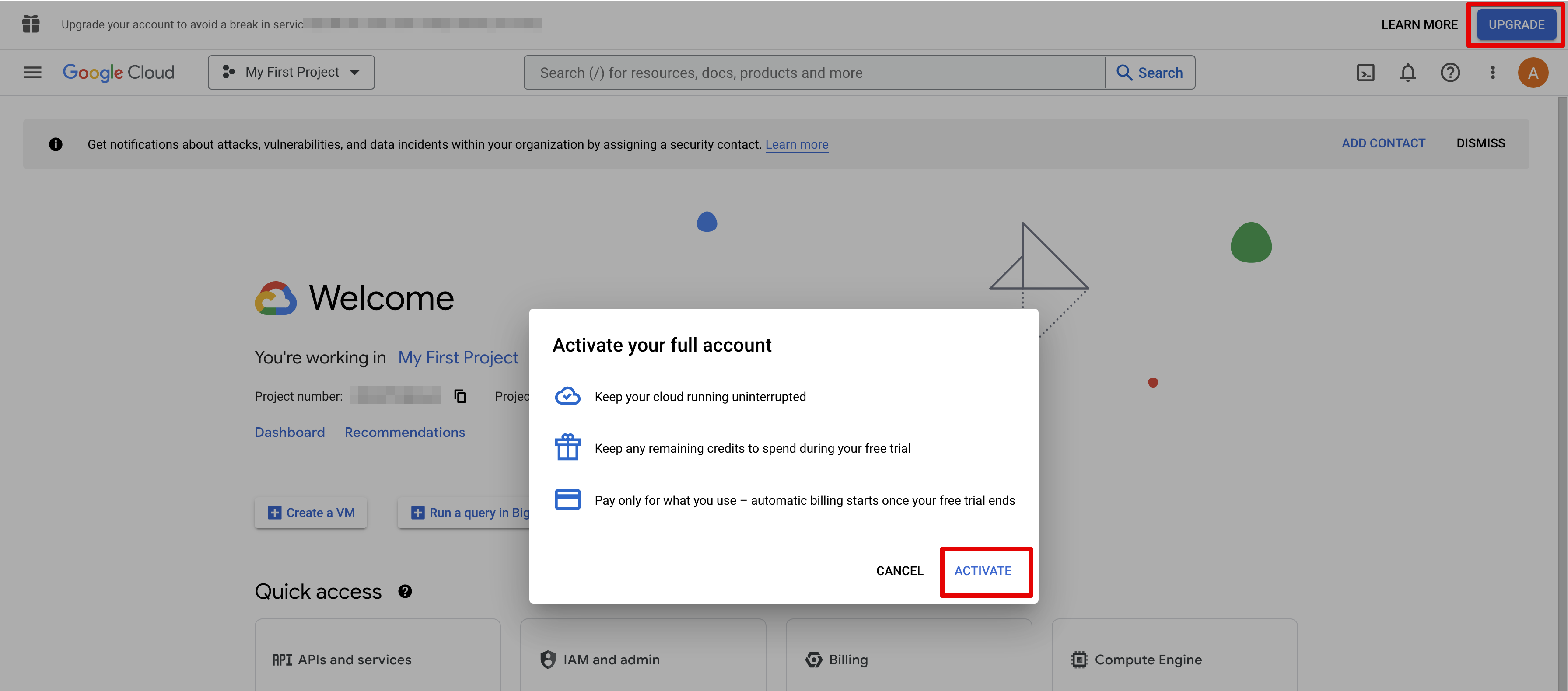The height and width of the screenshot is (691, 1568).
Task: Click the Compute Engine chip icon
Action: click(x=1078, y=660)
